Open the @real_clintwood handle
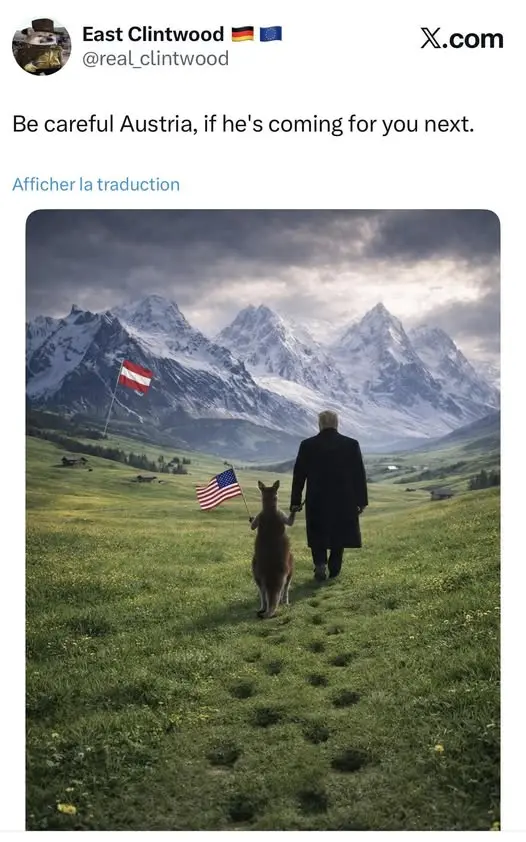526x842 pixels. pos(155,58)
